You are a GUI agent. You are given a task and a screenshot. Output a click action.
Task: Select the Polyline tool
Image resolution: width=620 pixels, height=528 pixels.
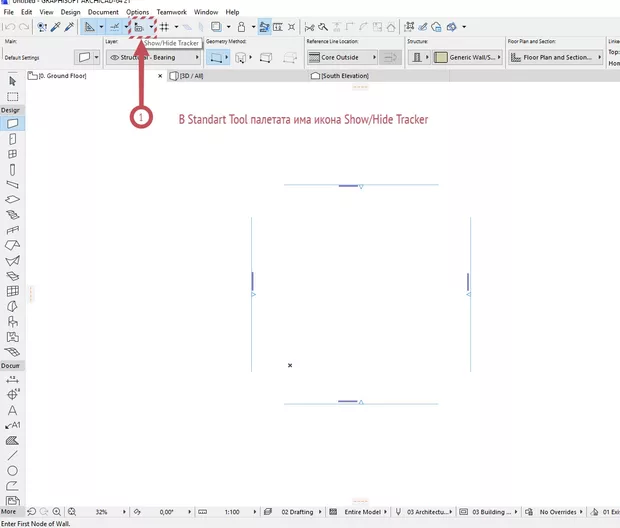(x=12, y=486)
